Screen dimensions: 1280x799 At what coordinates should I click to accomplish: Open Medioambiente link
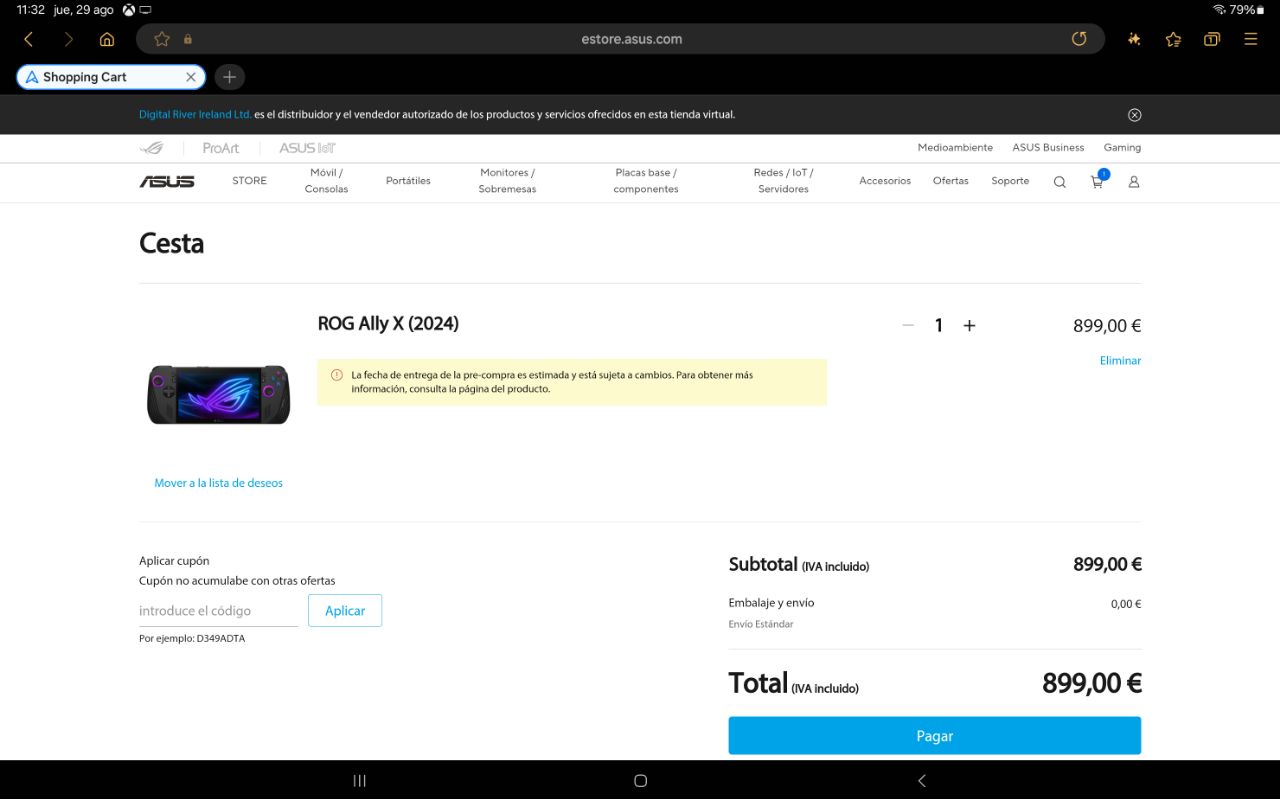[955, 147]
